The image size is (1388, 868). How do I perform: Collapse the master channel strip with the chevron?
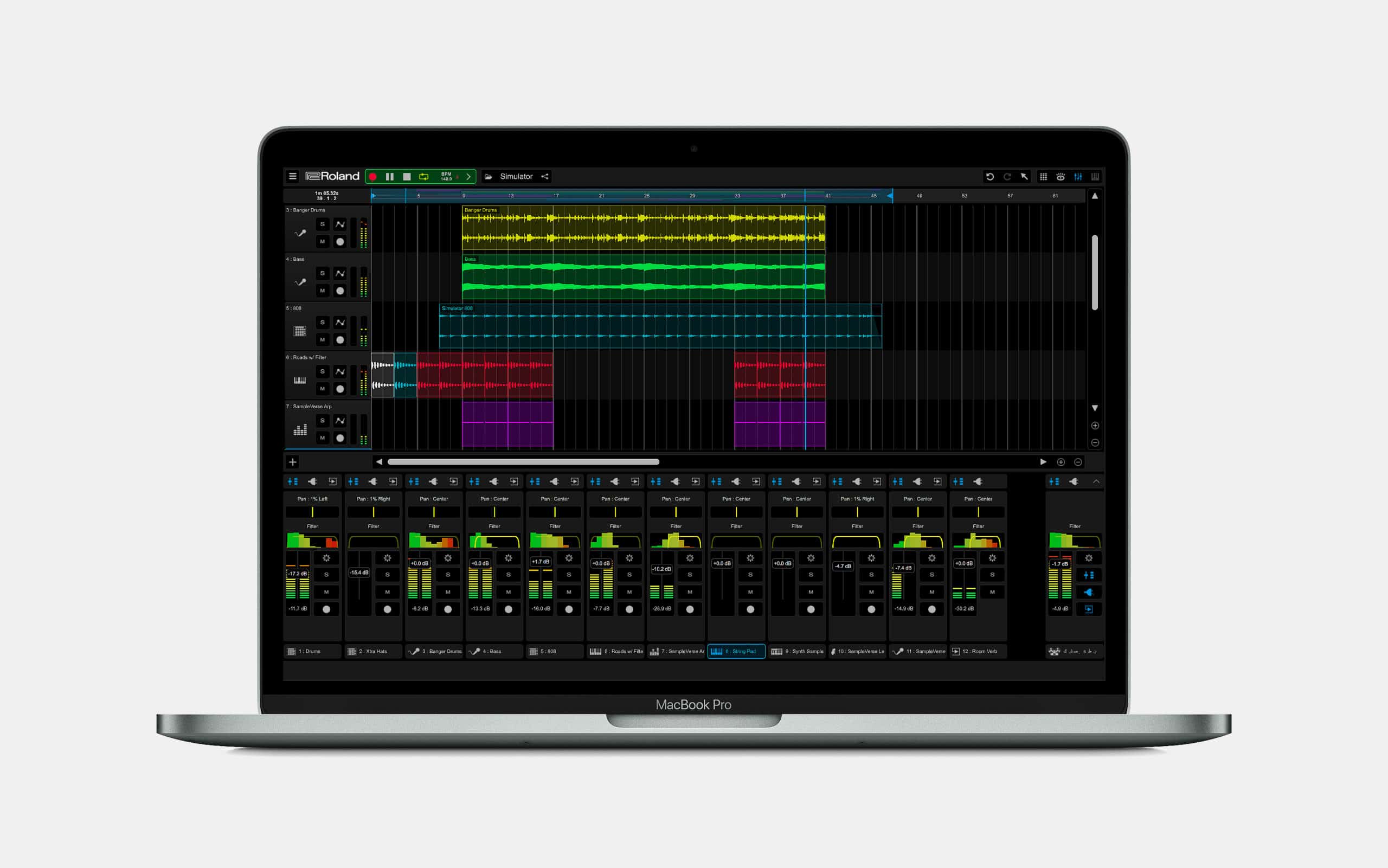(x=1097, y=481)
